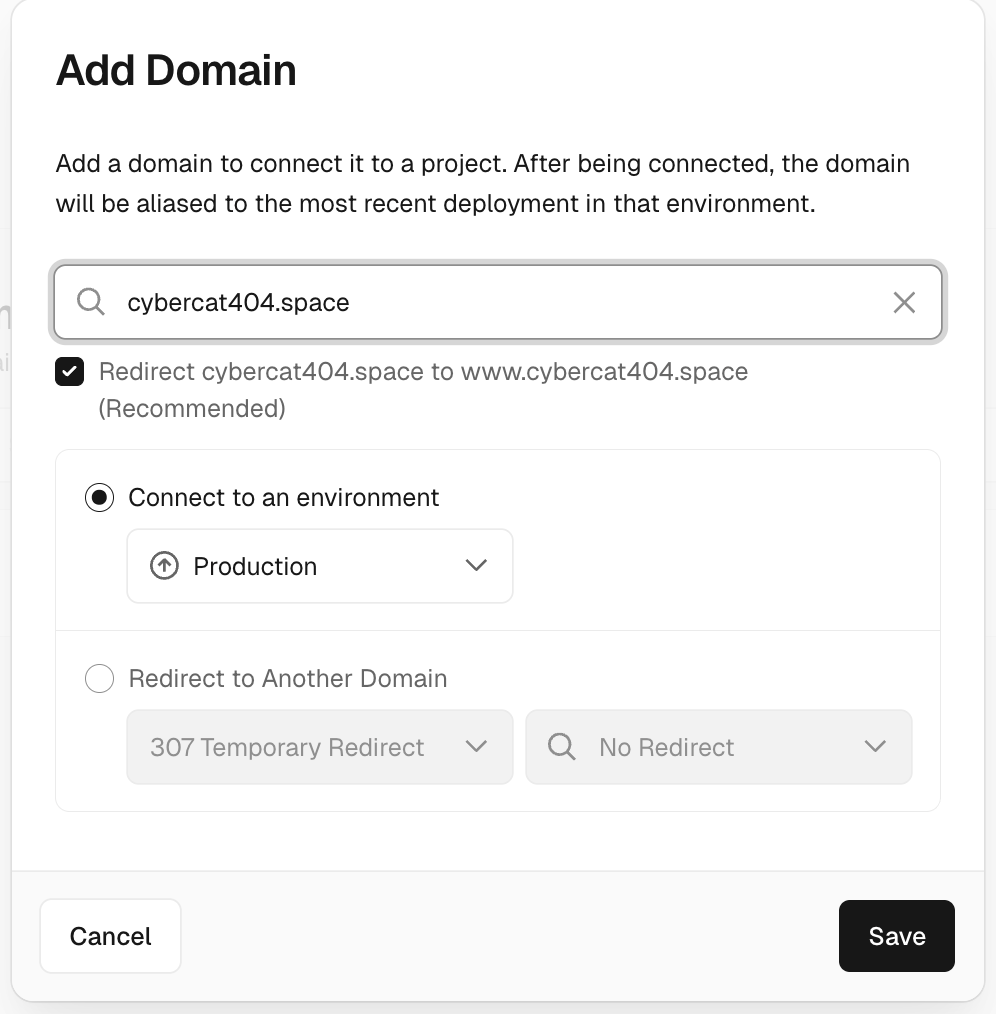Viewport: 996px width, 1014px height.
Task: Save the new domain
Action: point(896,936)
